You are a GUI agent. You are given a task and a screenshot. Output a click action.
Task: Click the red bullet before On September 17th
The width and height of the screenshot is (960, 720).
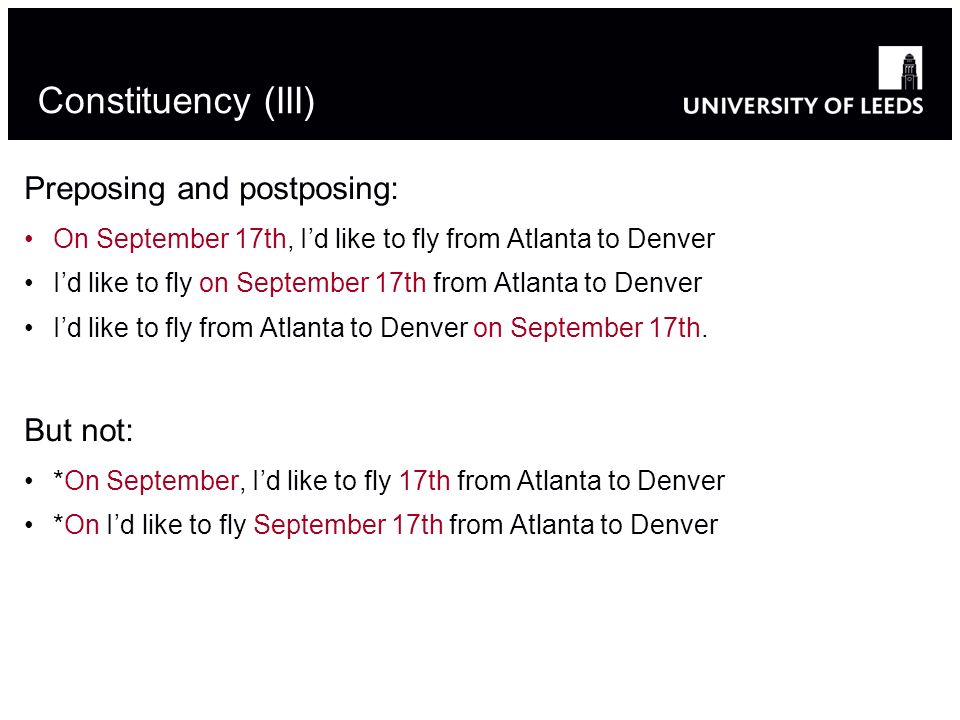point(29,239)
